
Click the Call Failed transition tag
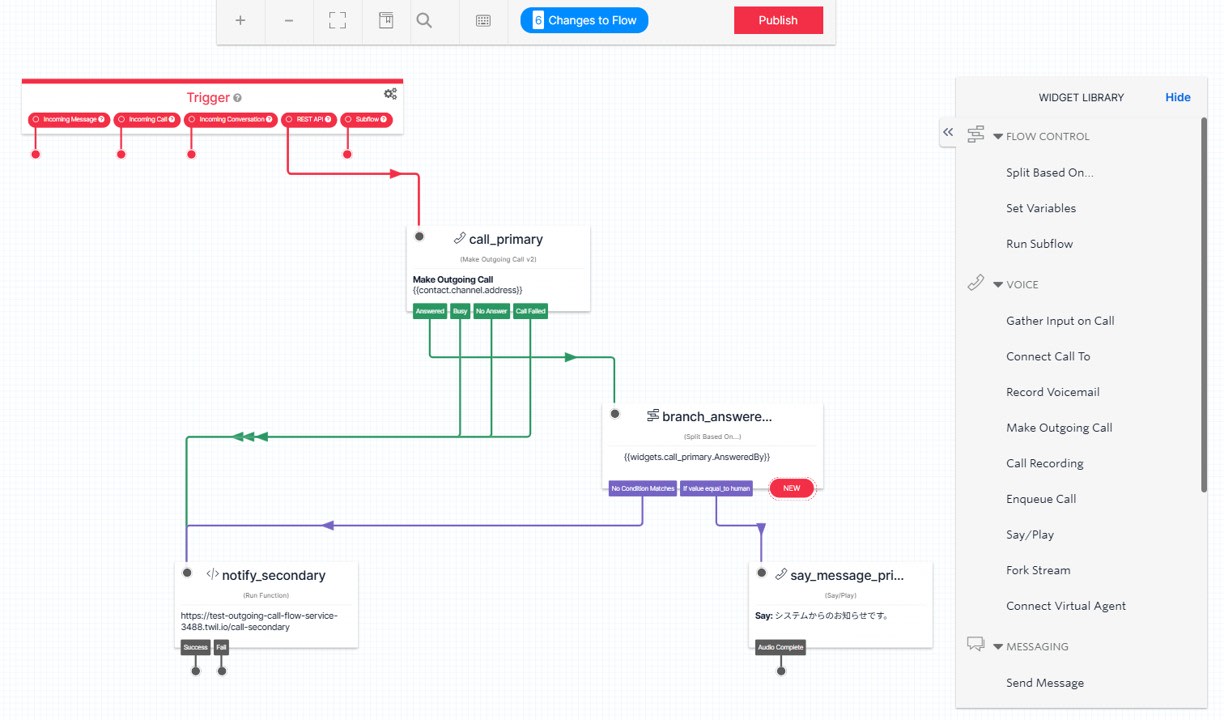coord(530,311)
